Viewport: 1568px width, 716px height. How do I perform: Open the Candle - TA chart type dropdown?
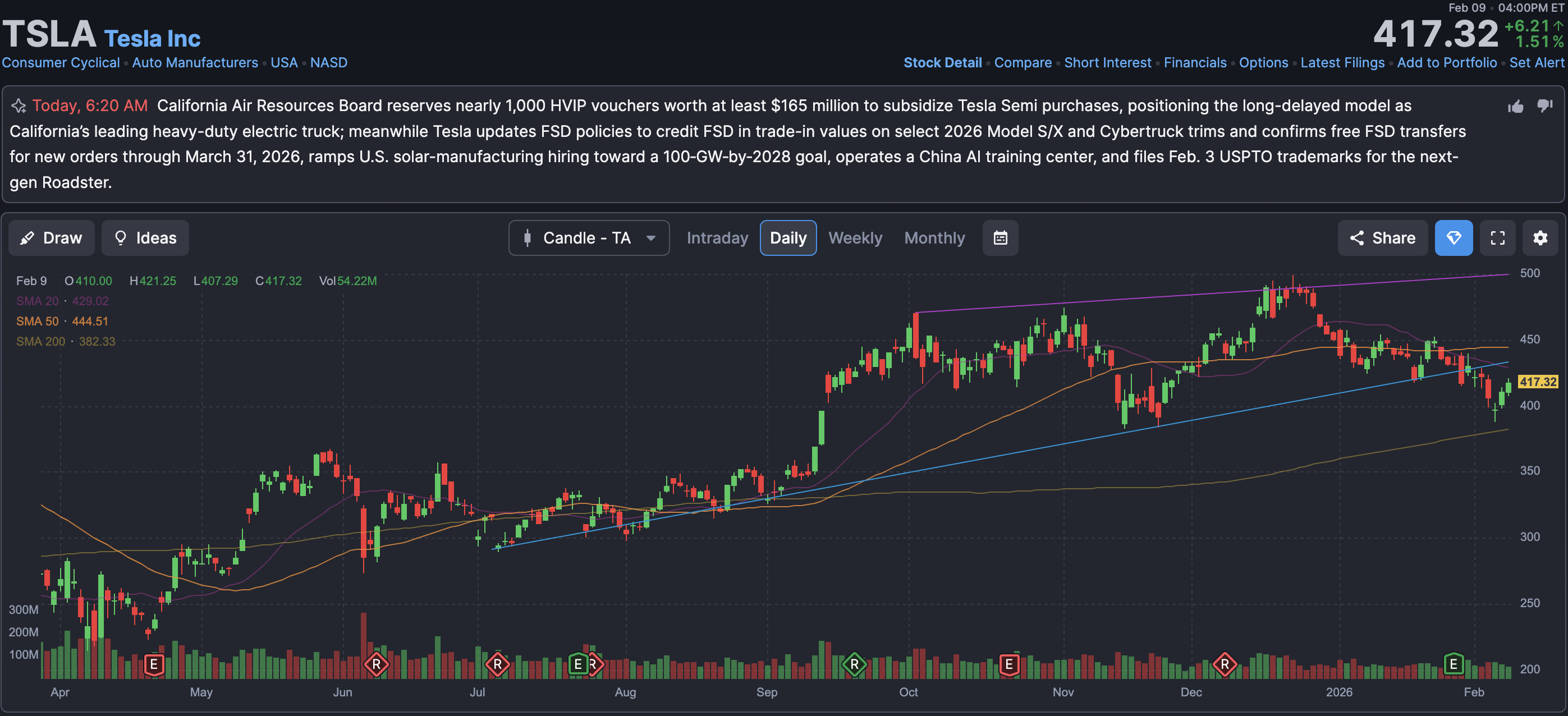coord(589,238)
